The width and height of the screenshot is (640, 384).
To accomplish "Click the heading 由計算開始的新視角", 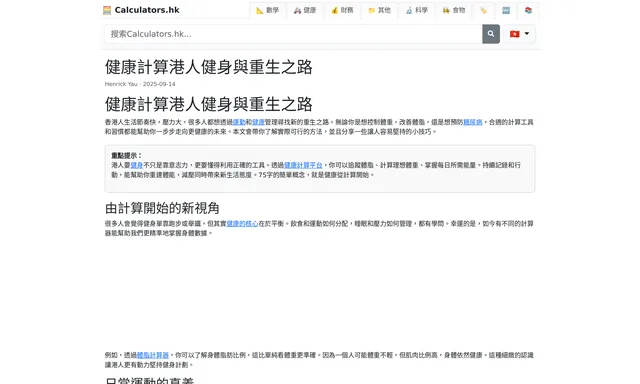I will (162, 208).
